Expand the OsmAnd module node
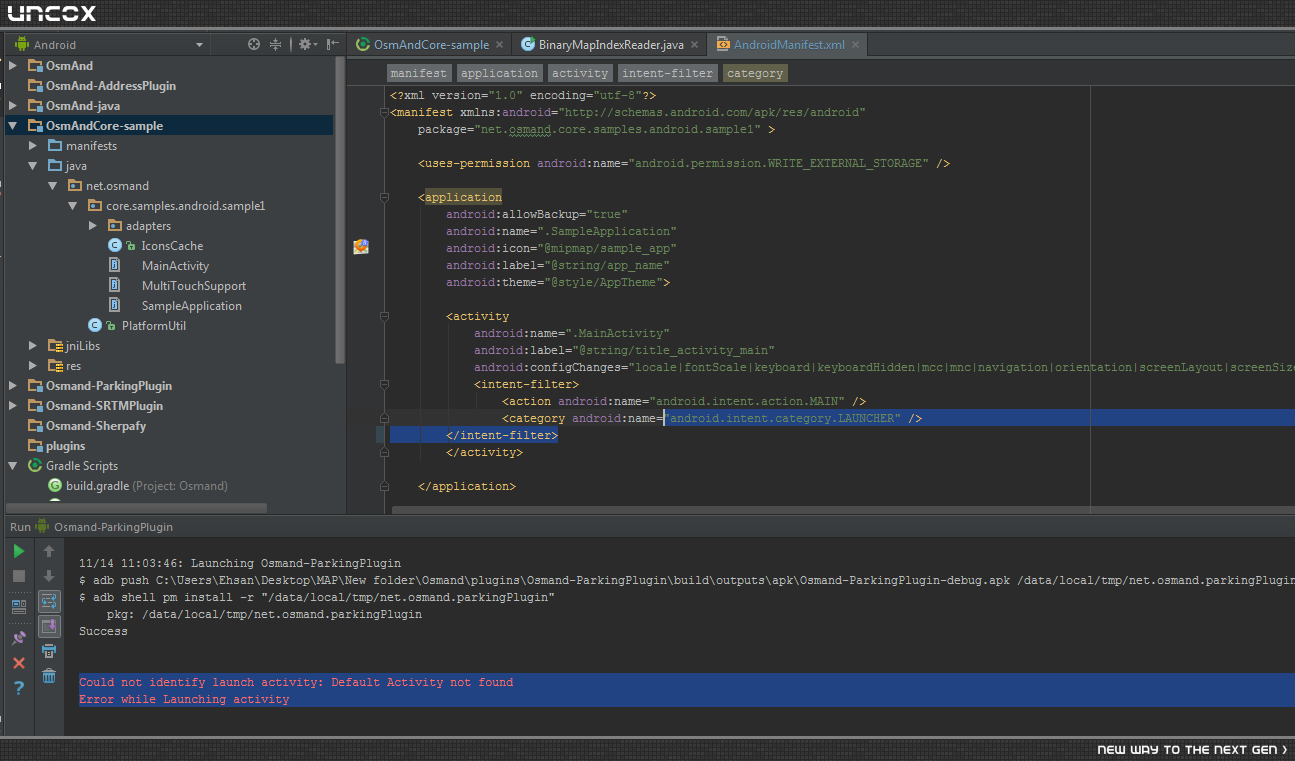The image size is (1295, 761). pyautogui.click(x=13, y=65)
